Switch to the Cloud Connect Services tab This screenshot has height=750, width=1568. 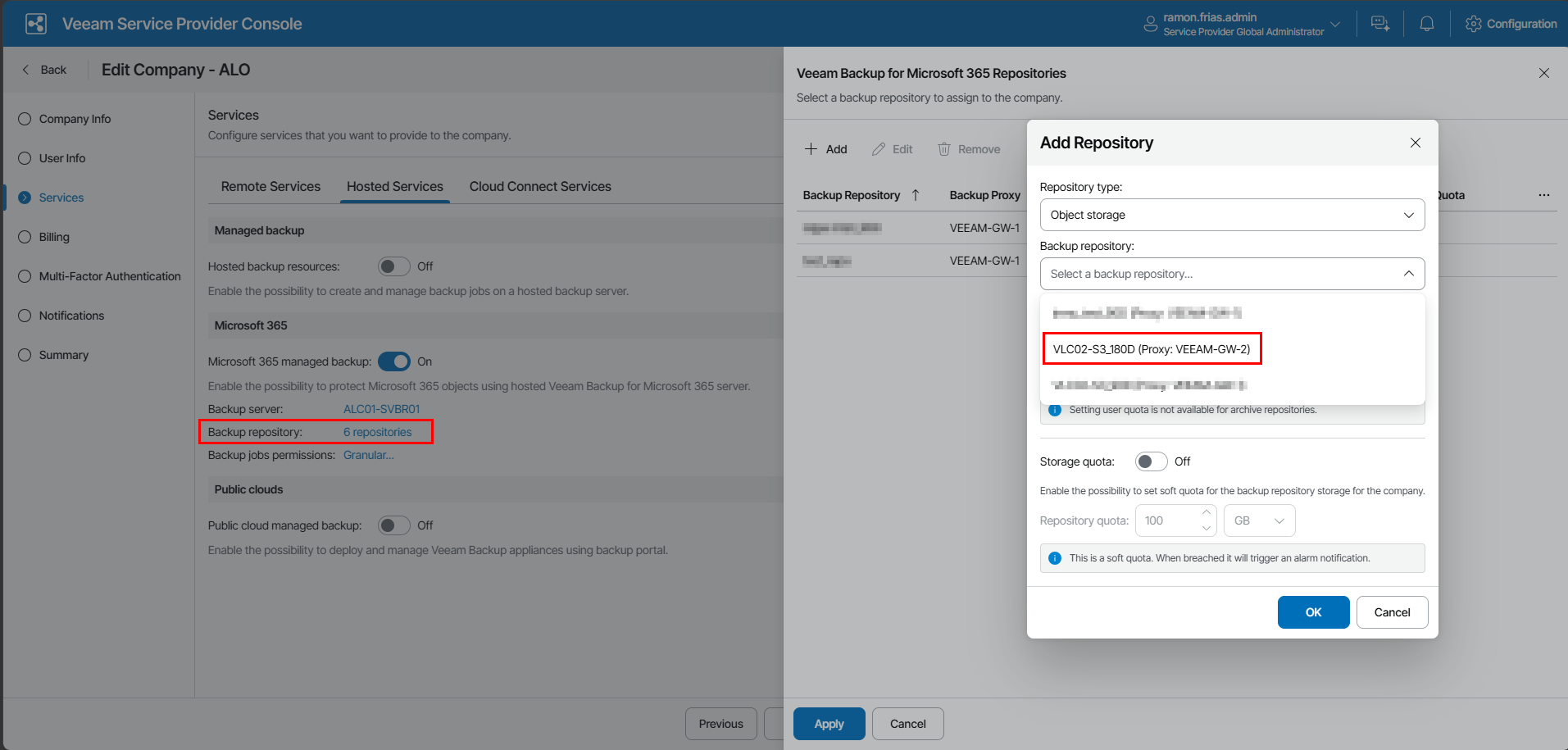(540, 186)
